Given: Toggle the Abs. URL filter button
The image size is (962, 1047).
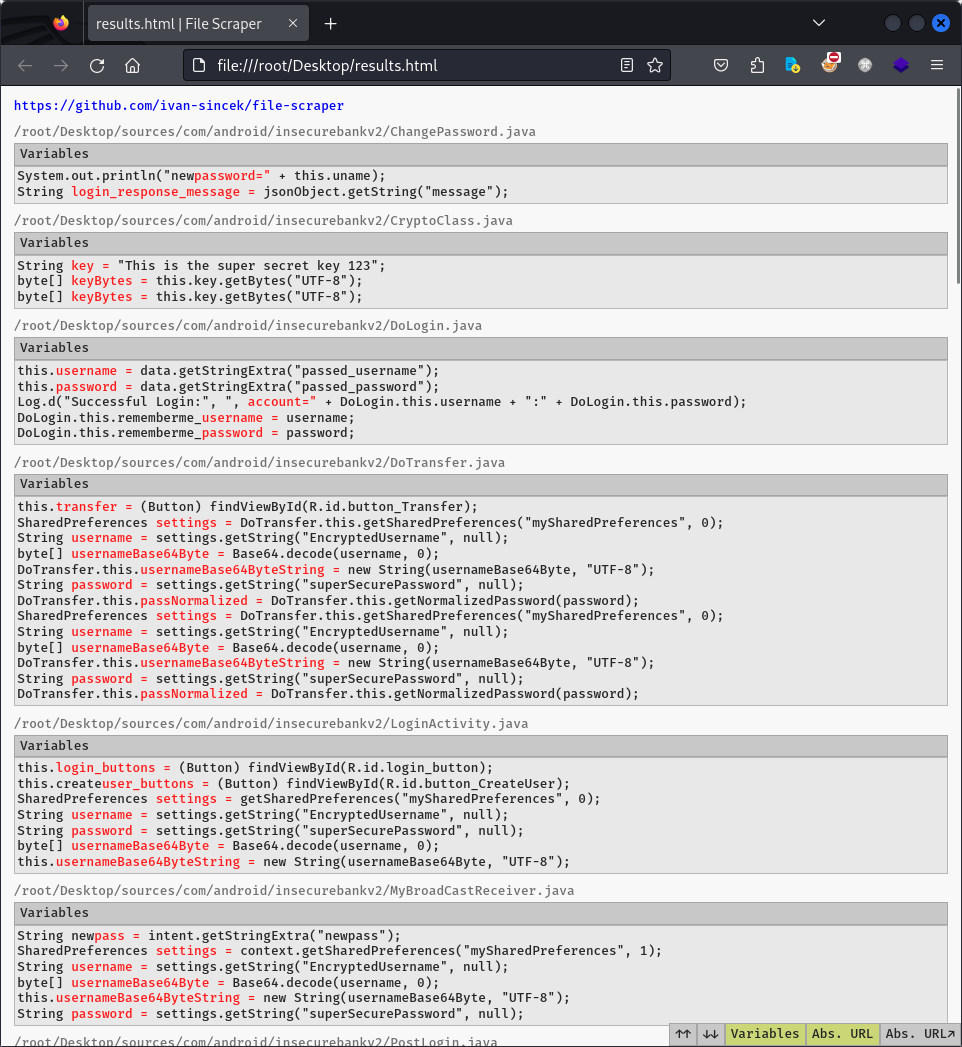Looking at the screenshot, I should 842,1034.
